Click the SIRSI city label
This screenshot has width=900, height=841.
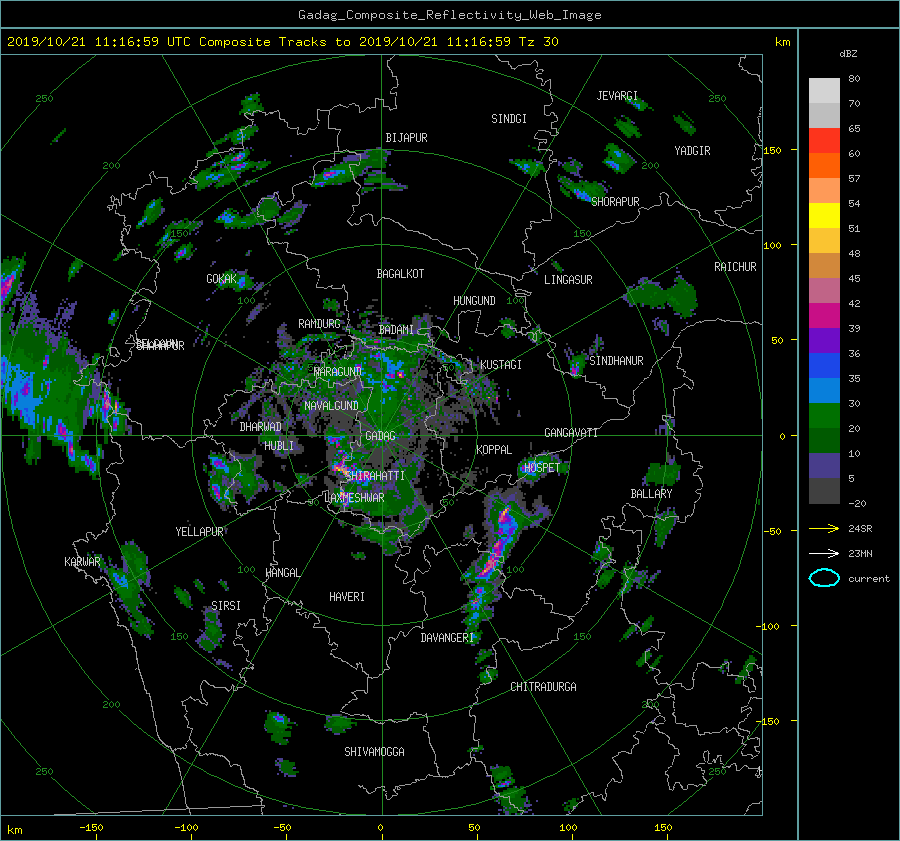coord(226,606)
